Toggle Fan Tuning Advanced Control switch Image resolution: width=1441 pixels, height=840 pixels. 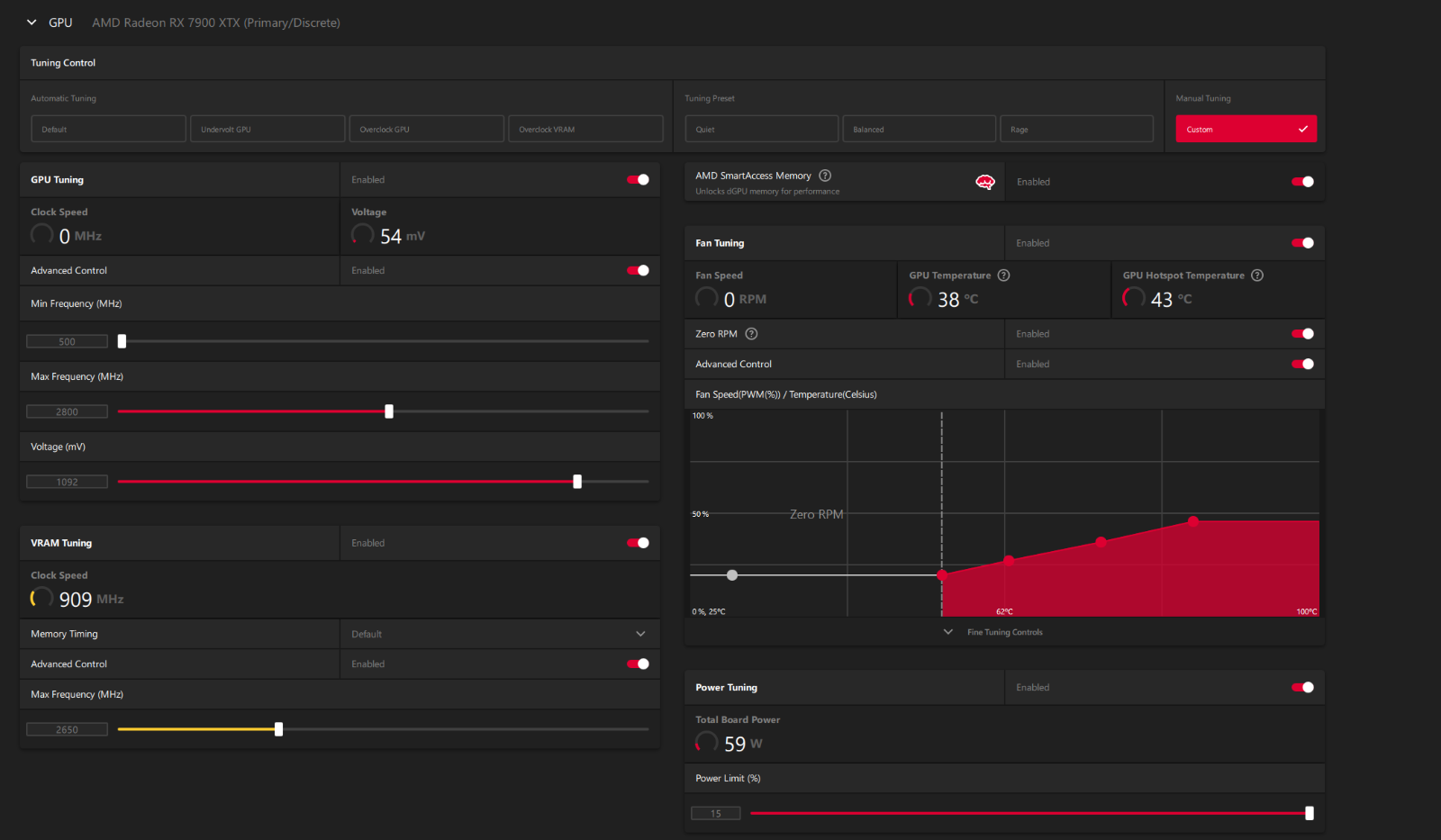1302,364
